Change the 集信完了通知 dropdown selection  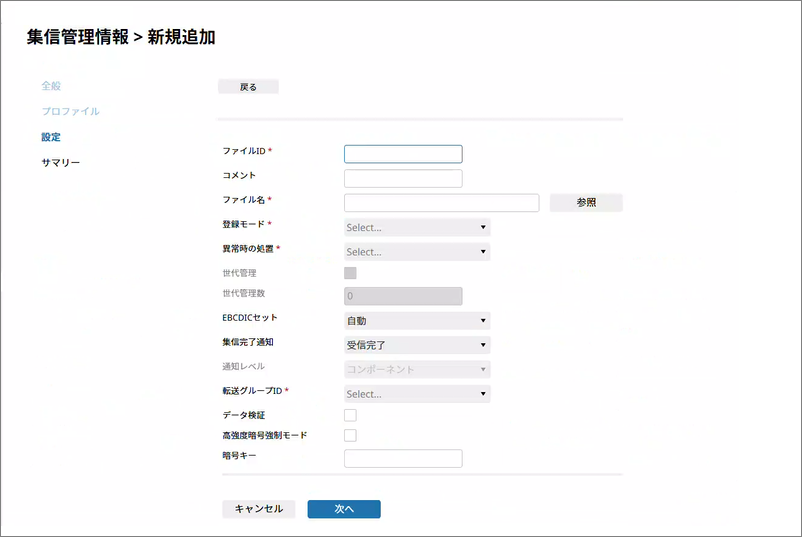[416, 345]
